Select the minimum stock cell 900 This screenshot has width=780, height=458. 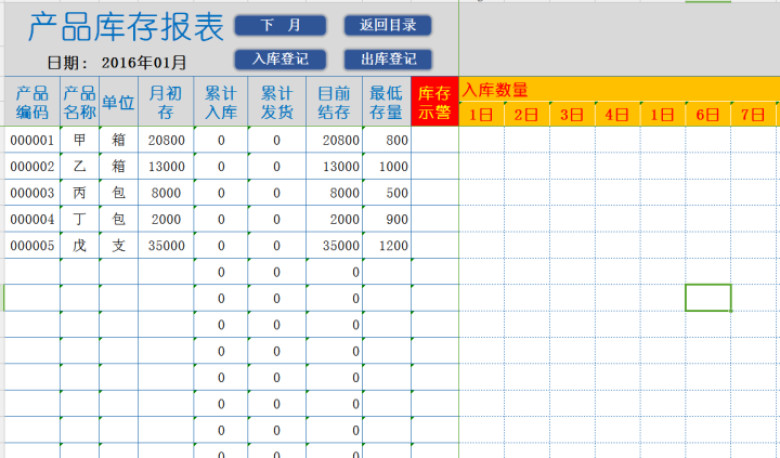coord(387,219)
